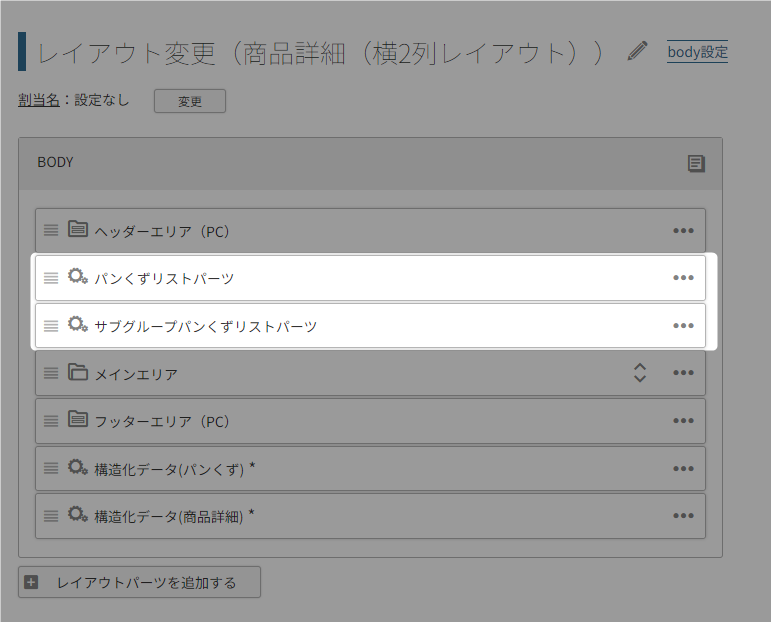Grab the drag handle of ヘッダーエリア（PC）
The image size is (771, 622).
(x=51, y=230)
